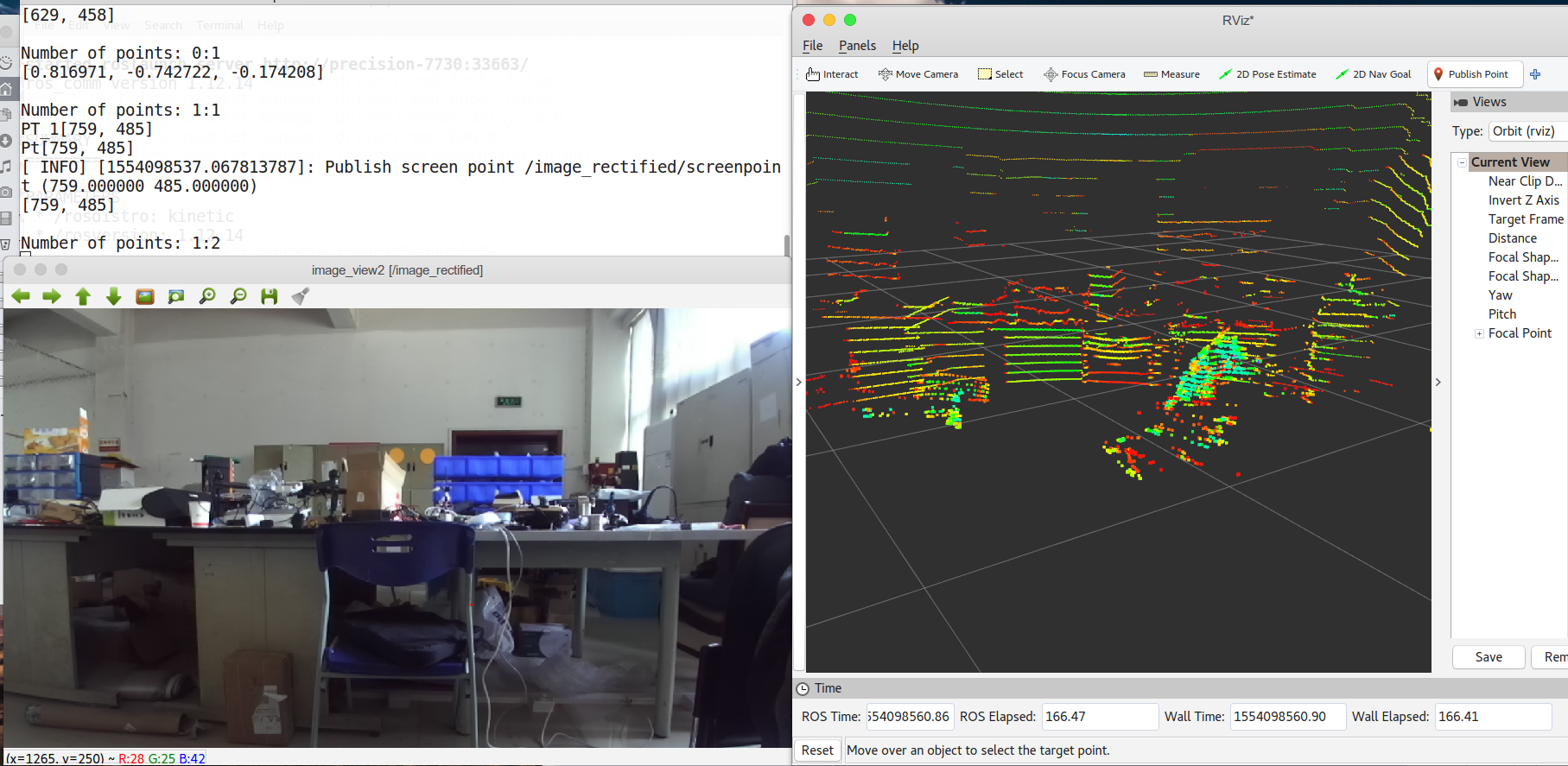Click the picture frame icon in image_view2
Screen dimensions: 1568x766
[x=145, y=296]
